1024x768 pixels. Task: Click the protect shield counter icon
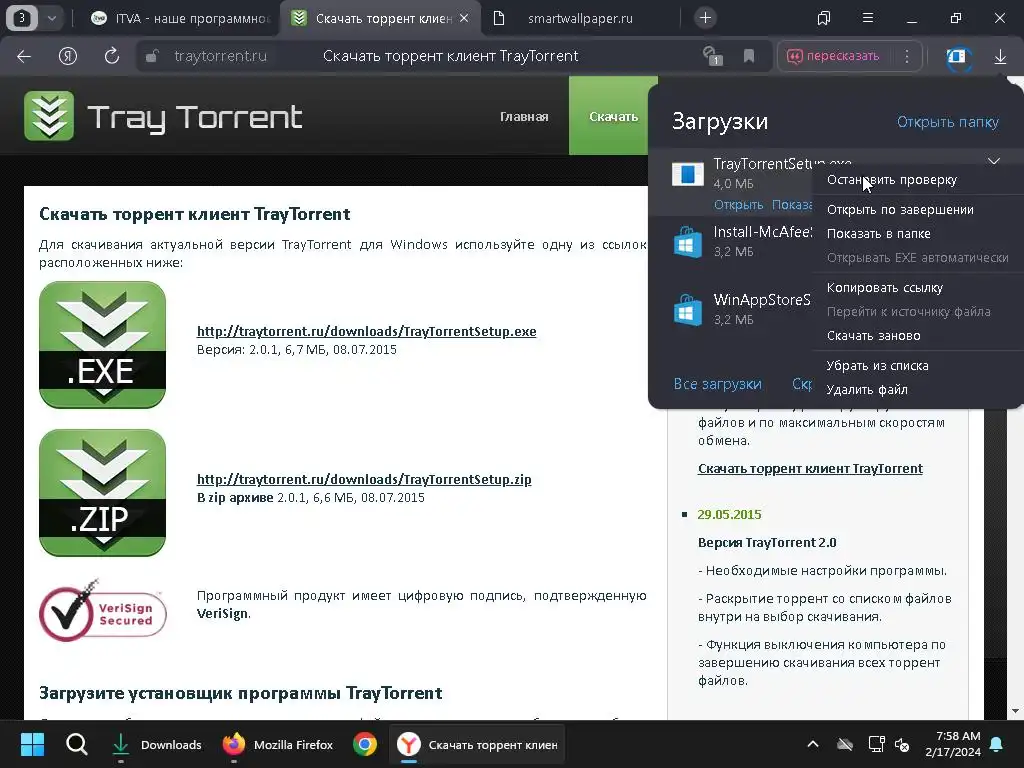pyautogui.click(x=712, y=56)
